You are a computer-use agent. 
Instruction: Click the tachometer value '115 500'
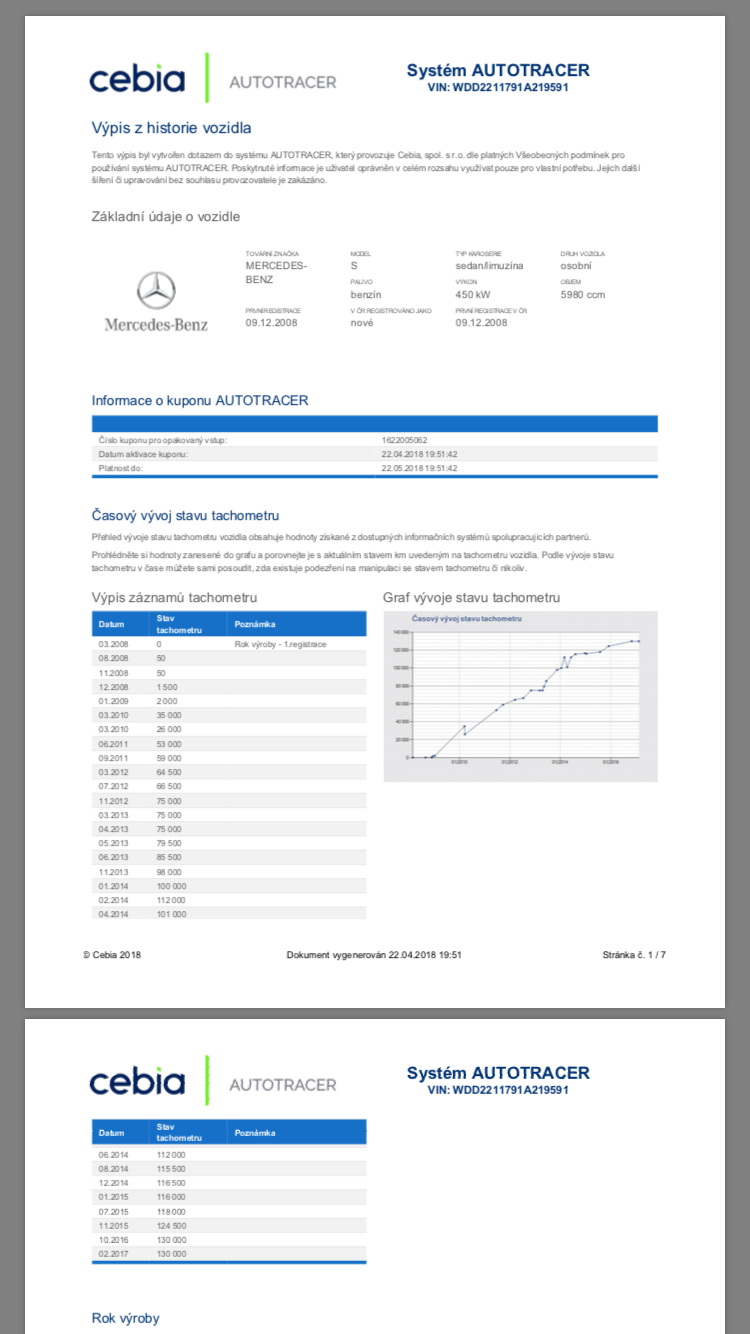coord(171,1168)
